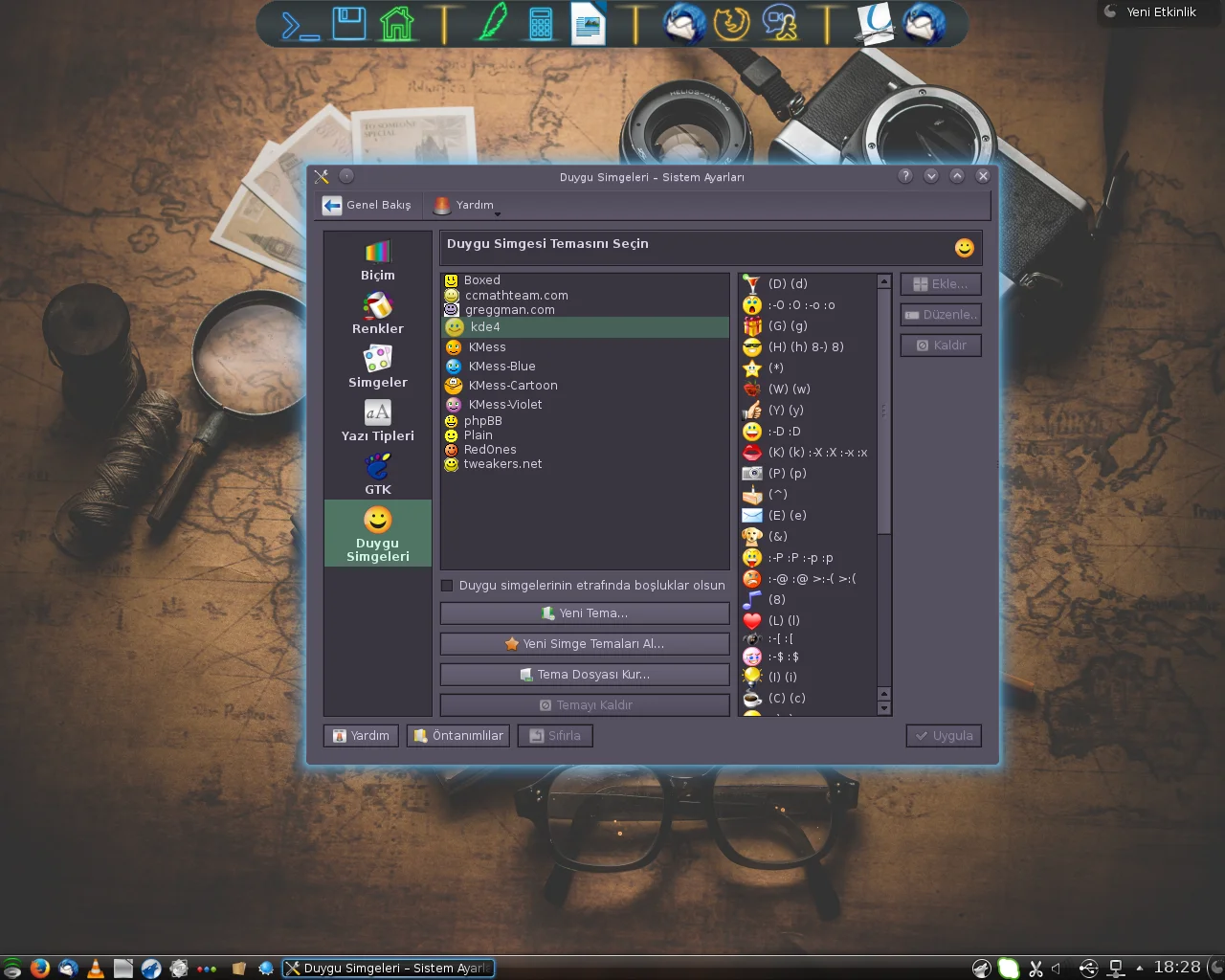This screenshot has height=980, width=1225.
Task: Click Tema Dosyası Kur button
Action: pos(584,675)
